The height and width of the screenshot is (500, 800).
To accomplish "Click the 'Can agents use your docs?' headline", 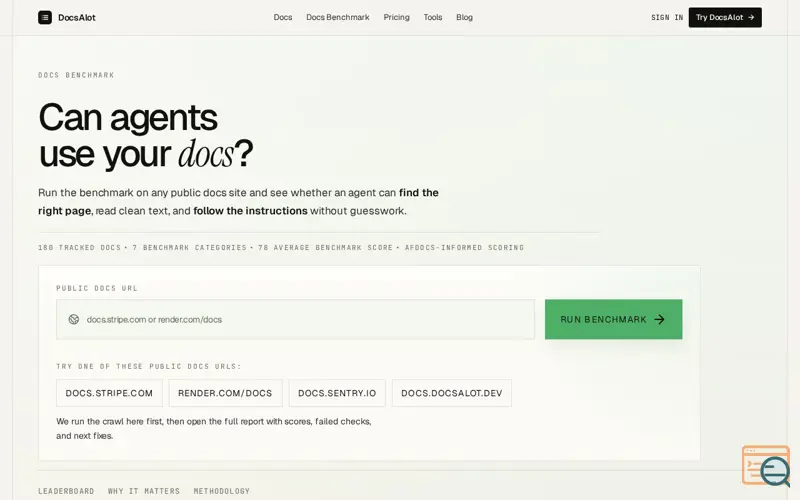I will [146, 135].
